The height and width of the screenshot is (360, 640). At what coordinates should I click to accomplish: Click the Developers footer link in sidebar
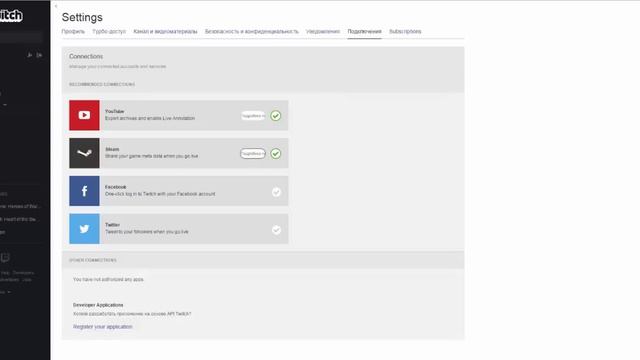23,273
